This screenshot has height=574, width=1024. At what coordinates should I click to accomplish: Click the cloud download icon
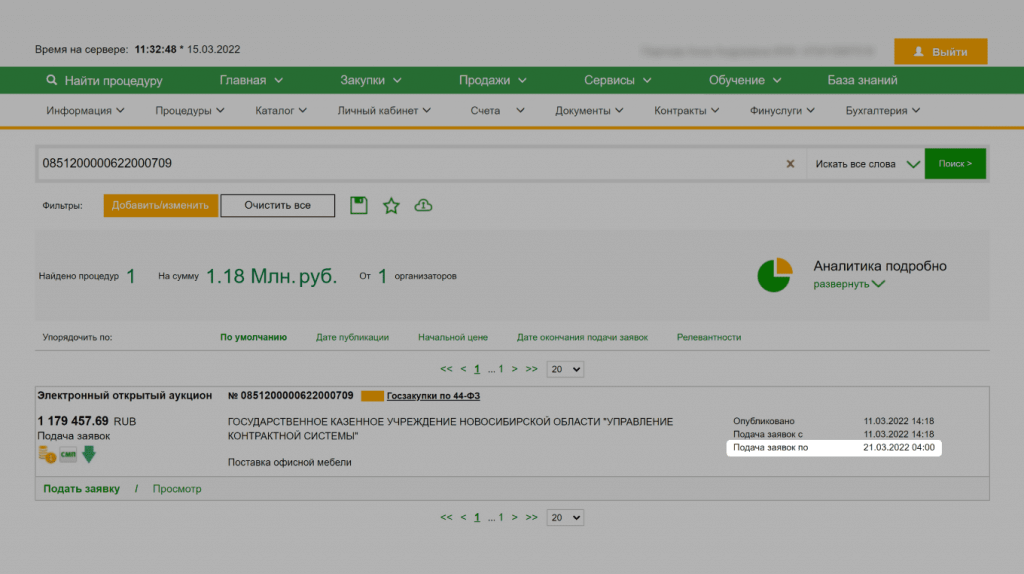point(423,205)
